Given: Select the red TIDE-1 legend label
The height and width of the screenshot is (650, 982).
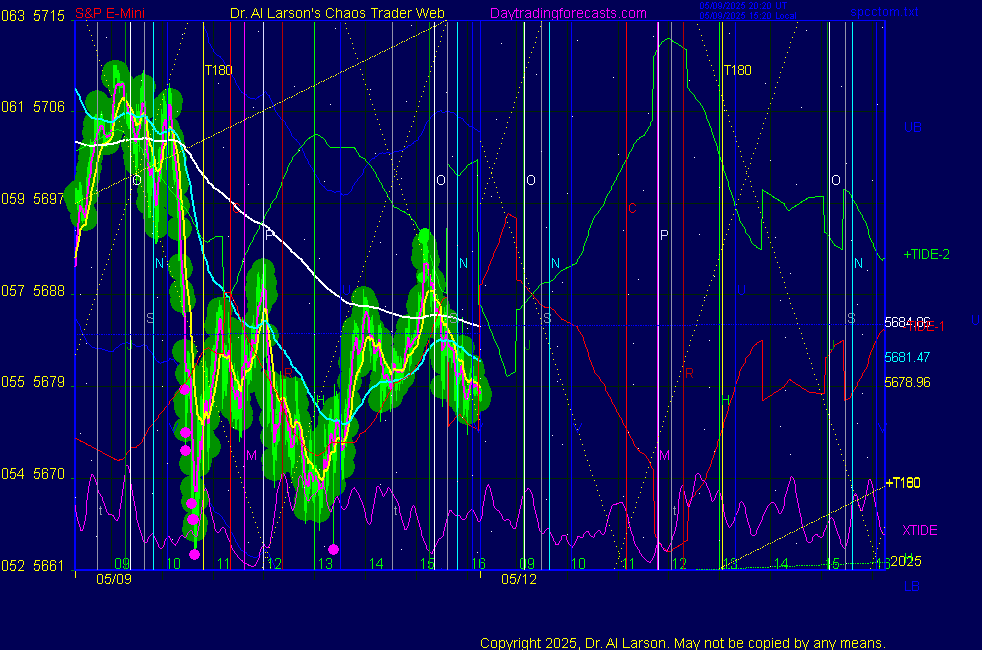Looking at the screenshot, I should (926, 326).
